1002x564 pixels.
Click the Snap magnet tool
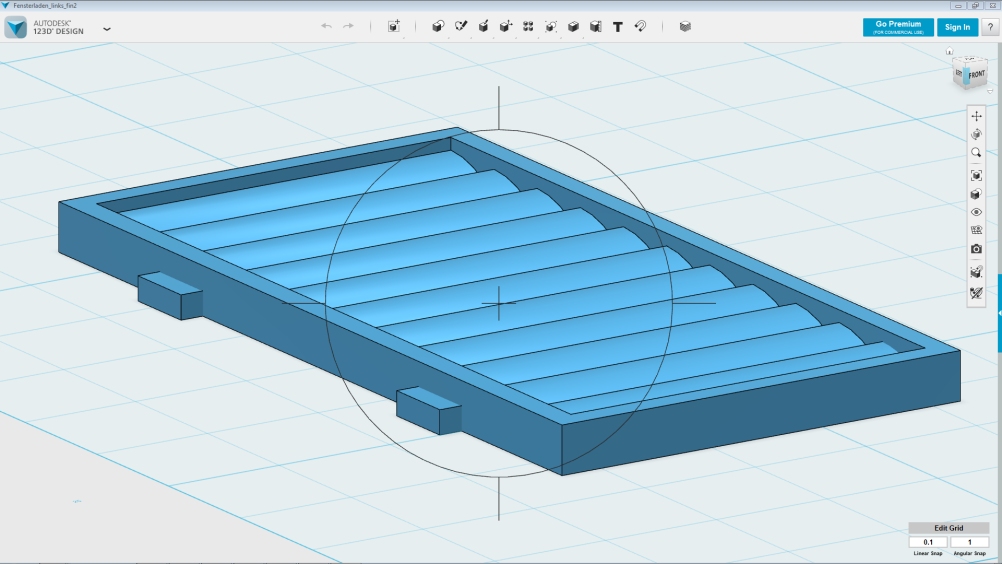coord(640,27)
